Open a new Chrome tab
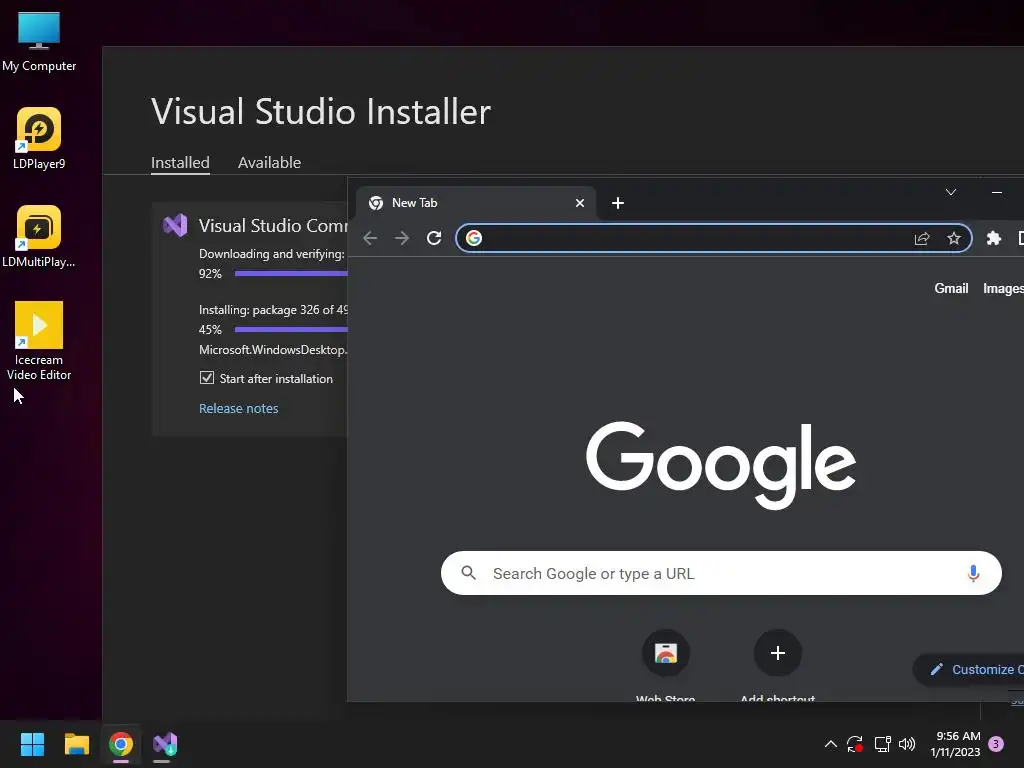Image resolution: width=1024 pixels, height=768 pixels. 618,203
